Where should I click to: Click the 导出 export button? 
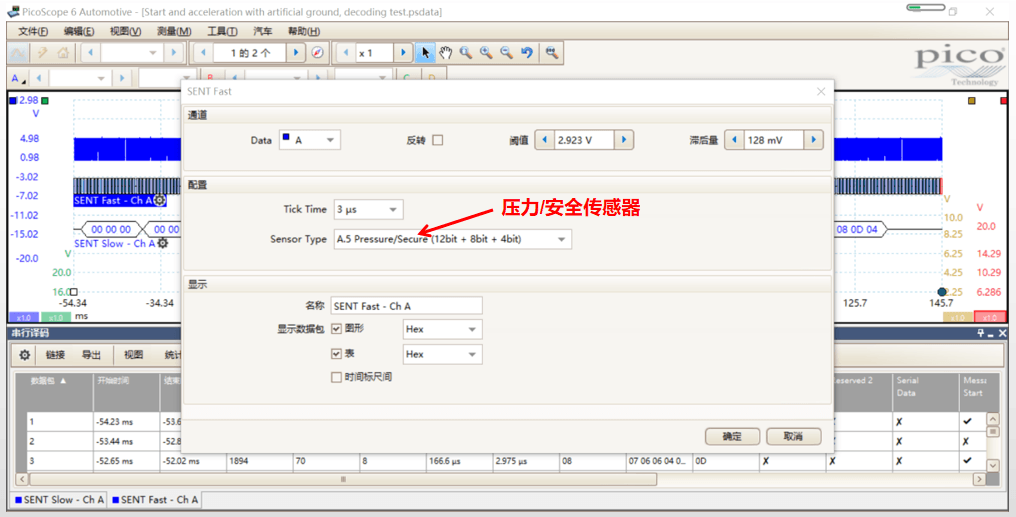pos(91,354)
